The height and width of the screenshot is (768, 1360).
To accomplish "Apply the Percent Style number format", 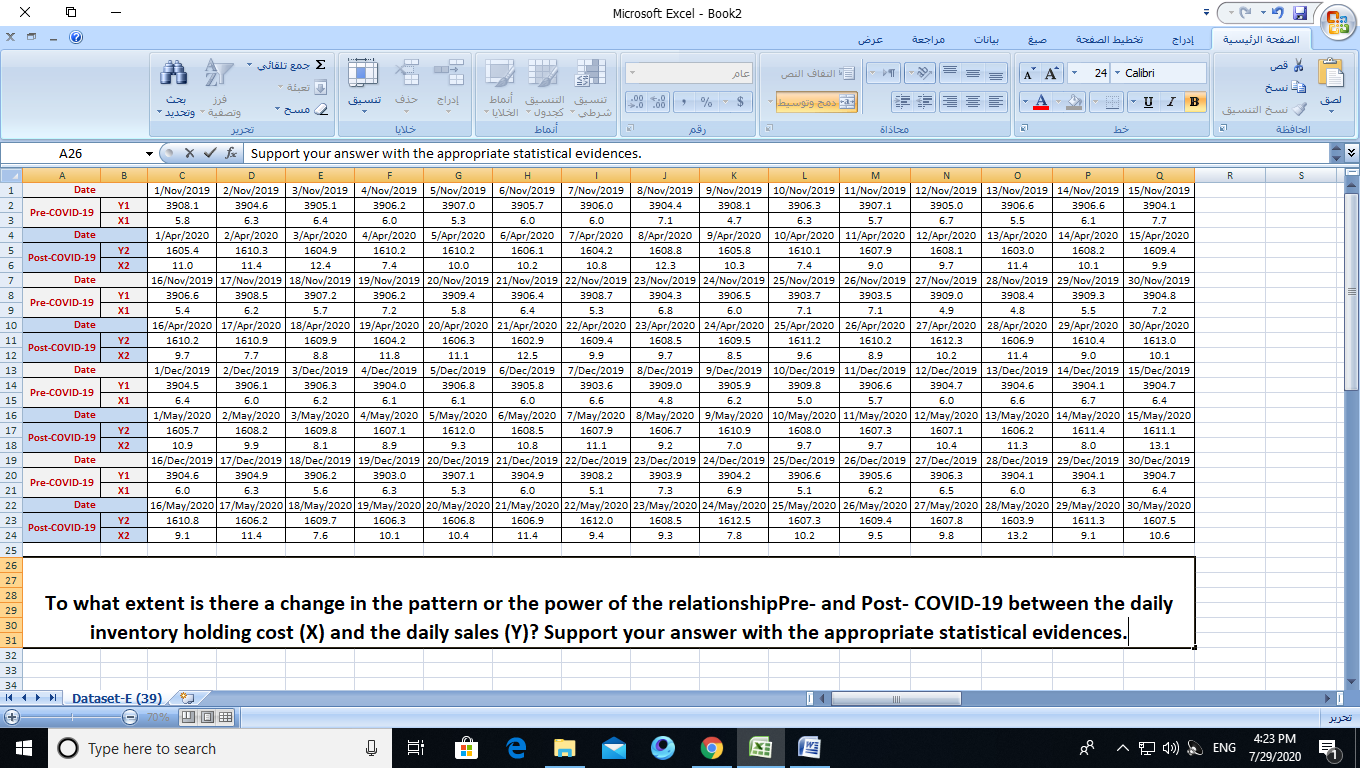I will pos(707,102).
